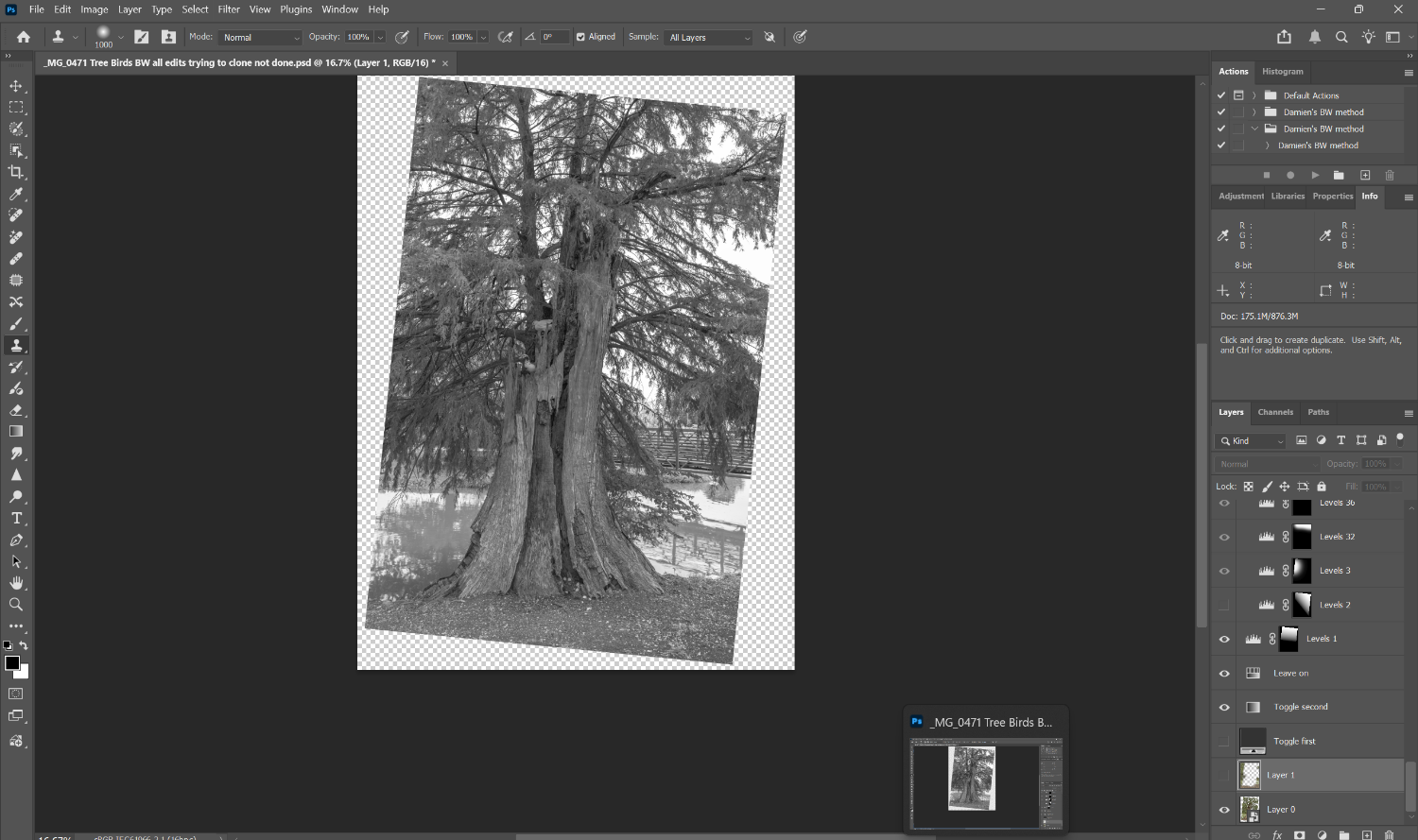Select the Move tool
Screen dimensions: 1418x840
click(16, 86)
